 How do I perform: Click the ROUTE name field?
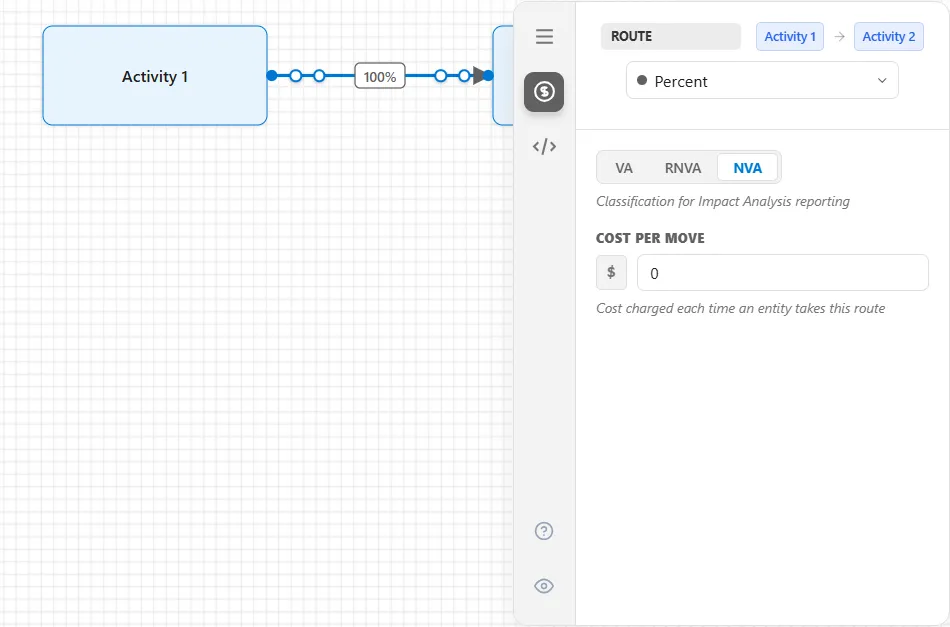point(671,36)
